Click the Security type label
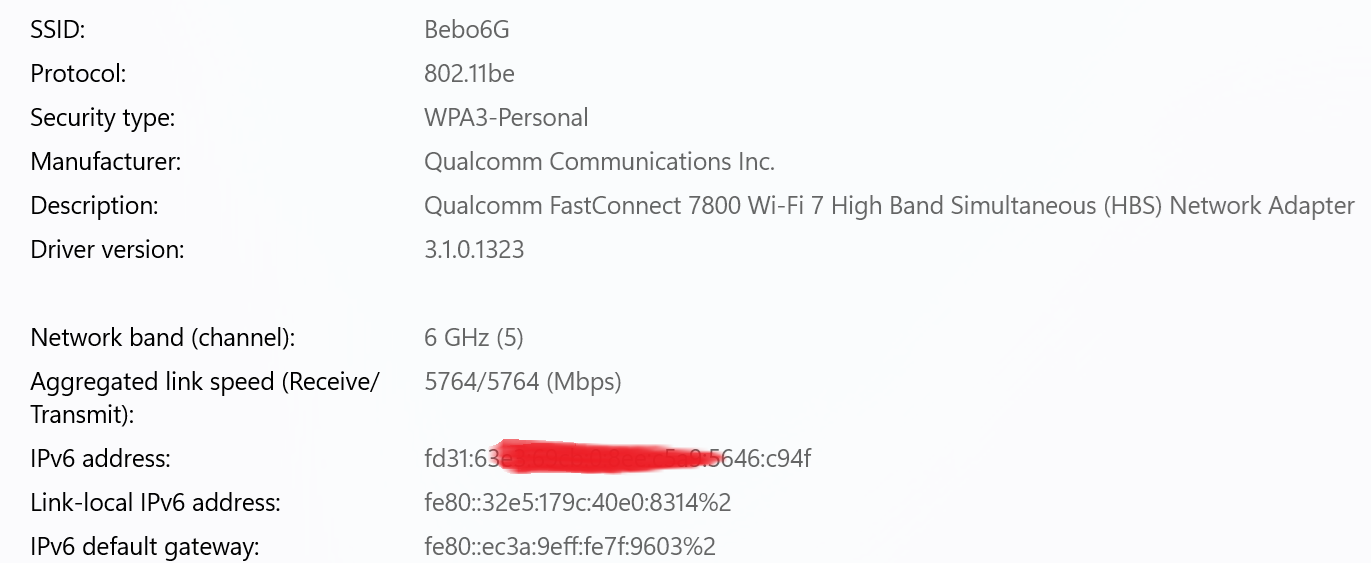The width and height of the screenshot is (1371, 563). pyautogui.click(x=103, y=118)
